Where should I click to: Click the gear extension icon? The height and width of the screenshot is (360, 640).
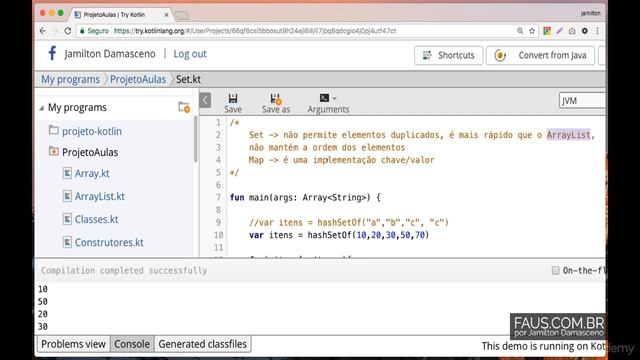pos(585,31)
